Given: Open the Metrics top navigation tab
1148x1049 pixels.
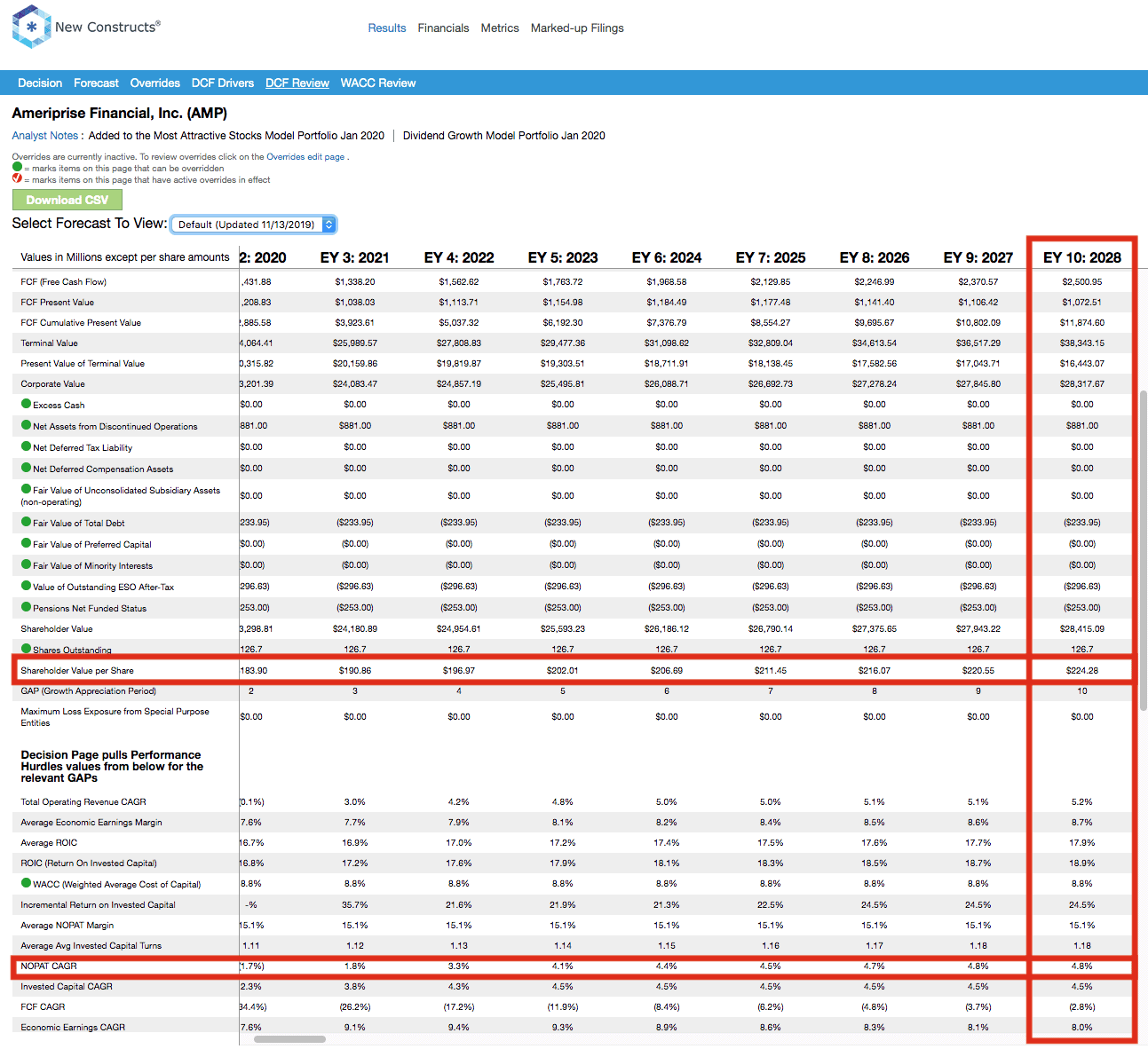Looking at the screenshot, I should [x=500, y=28].
